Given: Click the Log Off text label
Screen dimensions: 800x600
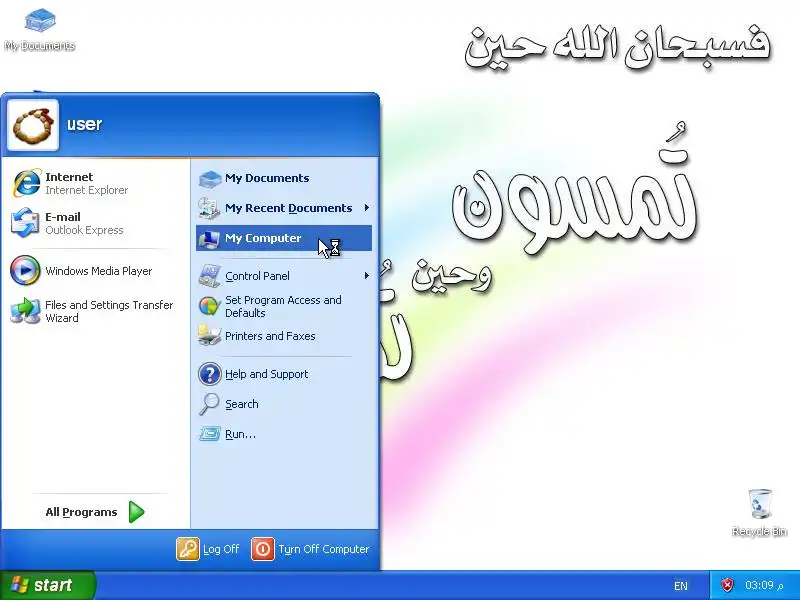Looking at the screenshot, I should click(221, 549).
